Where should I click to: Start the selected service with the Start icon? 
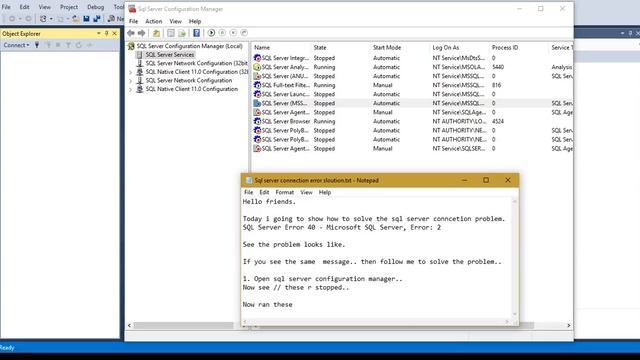tap(211, 33)
